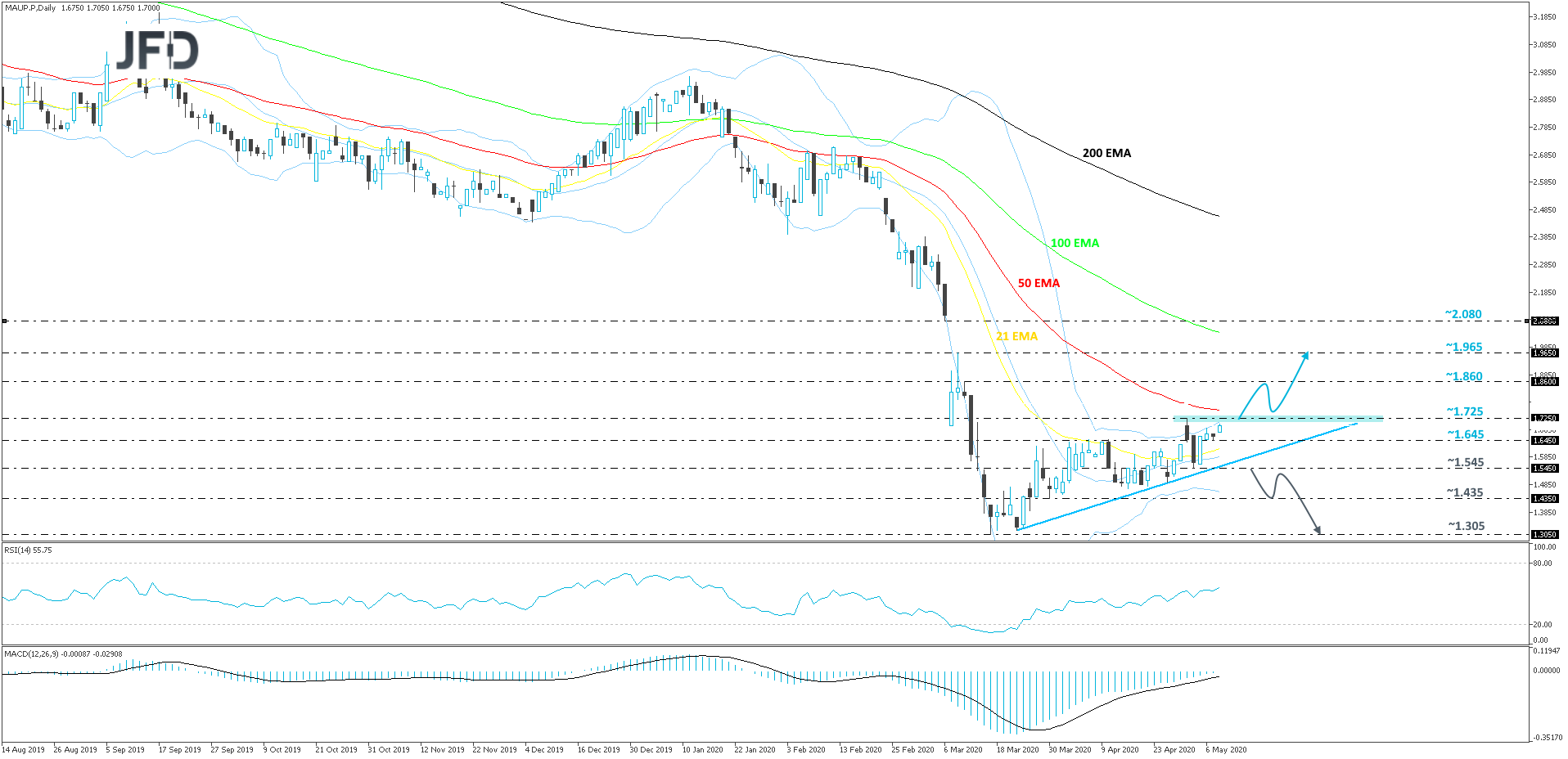Select the ~1.645 level label
This screenshot has width=1568, height=759.
click(x=1465, y=434)
